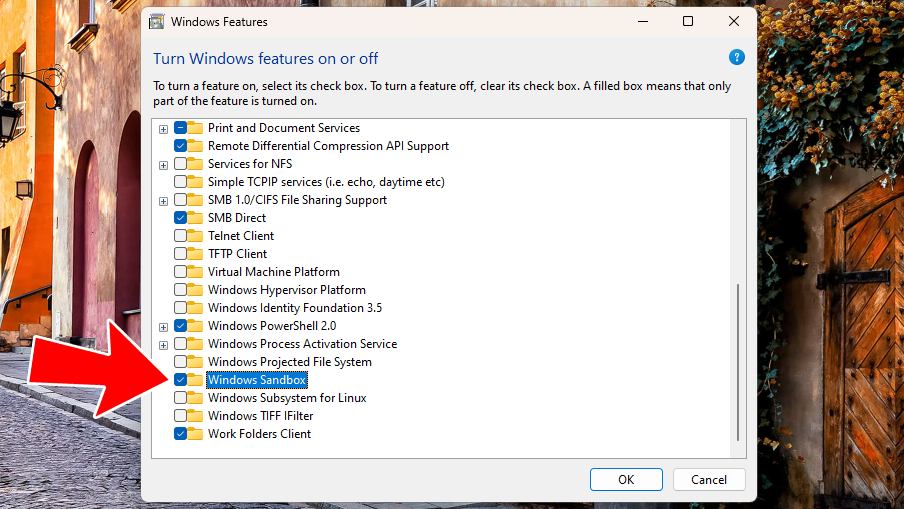Enable SMB 1.0/CIFS File Sharing Support checkbox
The image size is (904, 509).
point(180,199)
